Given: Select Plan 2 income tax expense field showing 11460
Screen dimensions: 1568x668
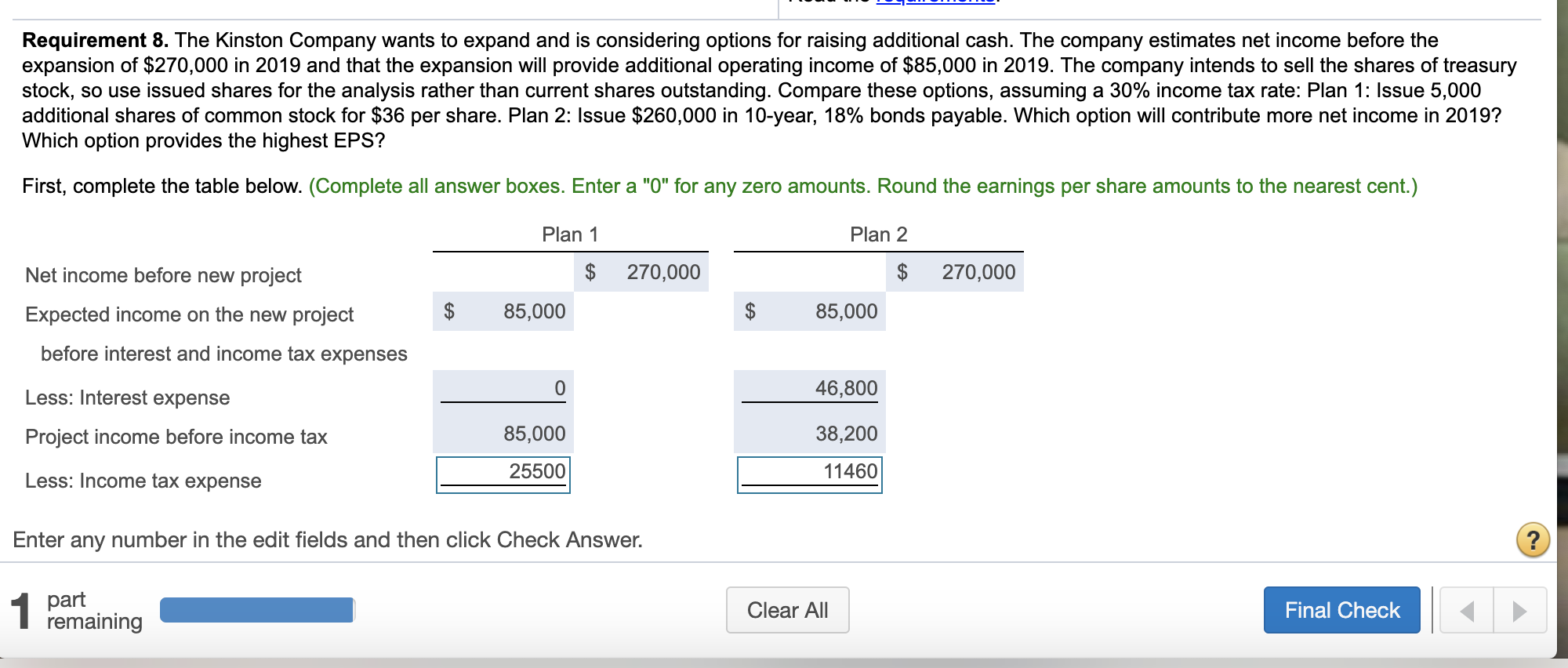Looking at the screenshot, I should click(809, 472).
